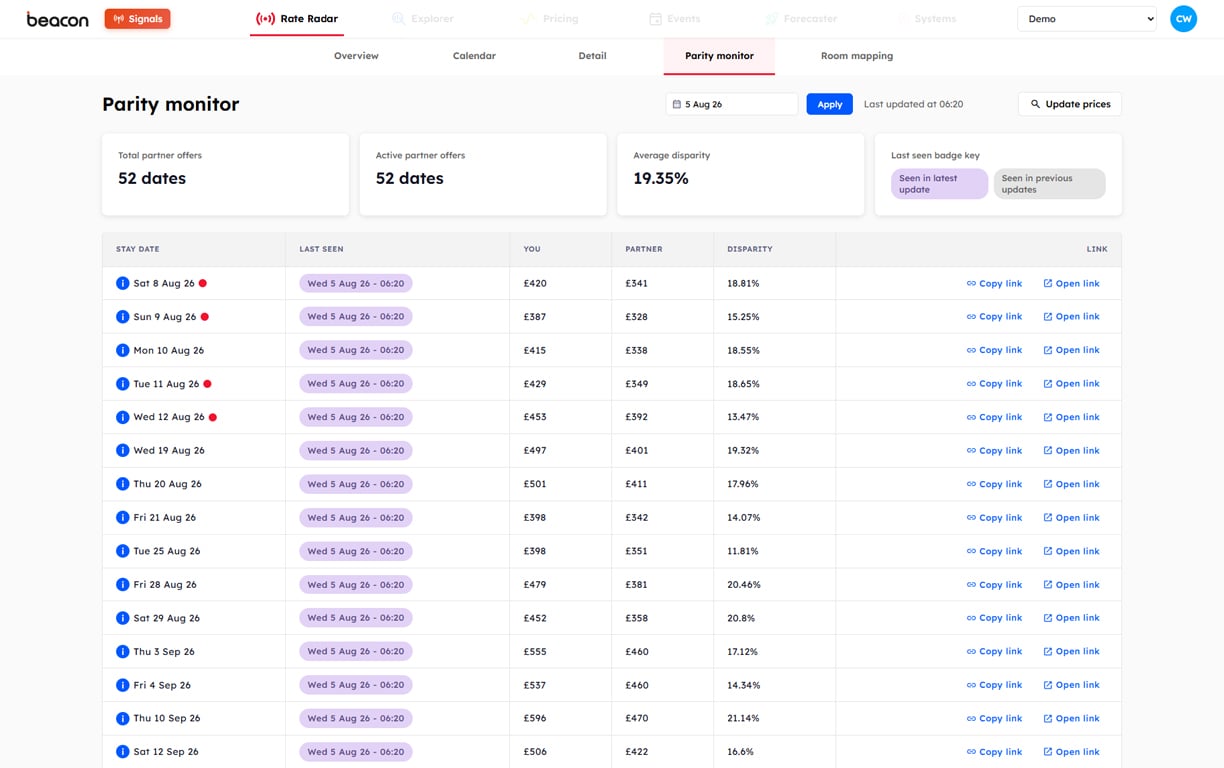Click the Active partner offers card
This screenshot has width=1224, height=768.
[x=483, y=175]
